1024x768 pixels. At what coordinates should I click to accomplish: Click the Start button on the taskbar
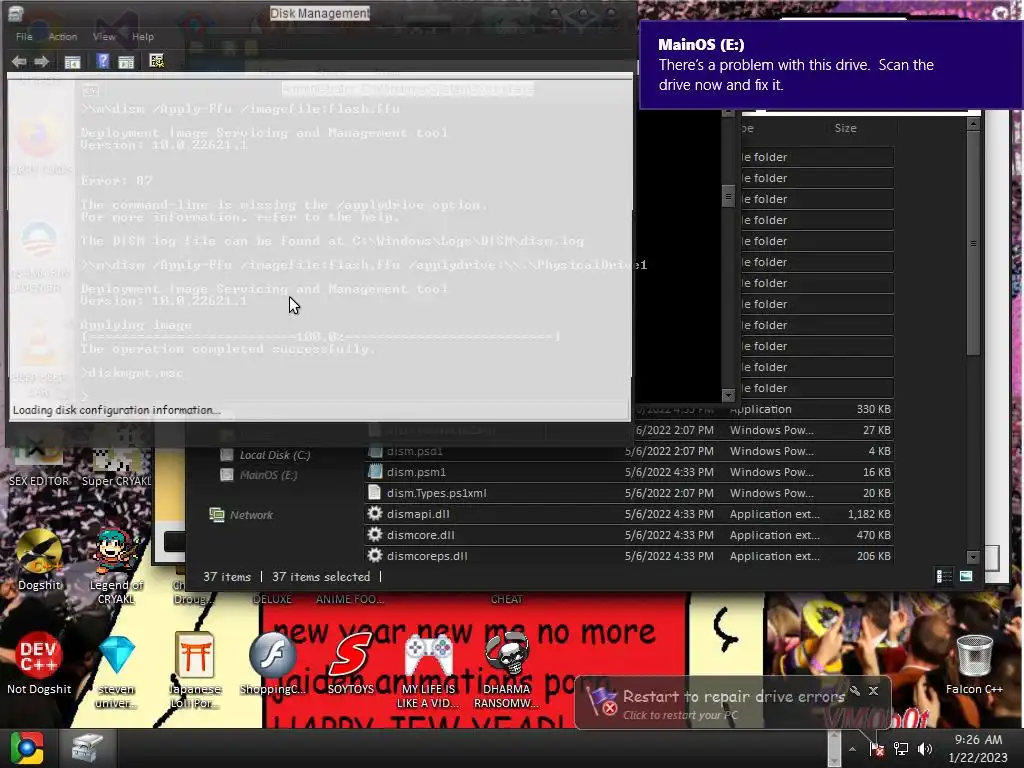[x=27, y=748]
